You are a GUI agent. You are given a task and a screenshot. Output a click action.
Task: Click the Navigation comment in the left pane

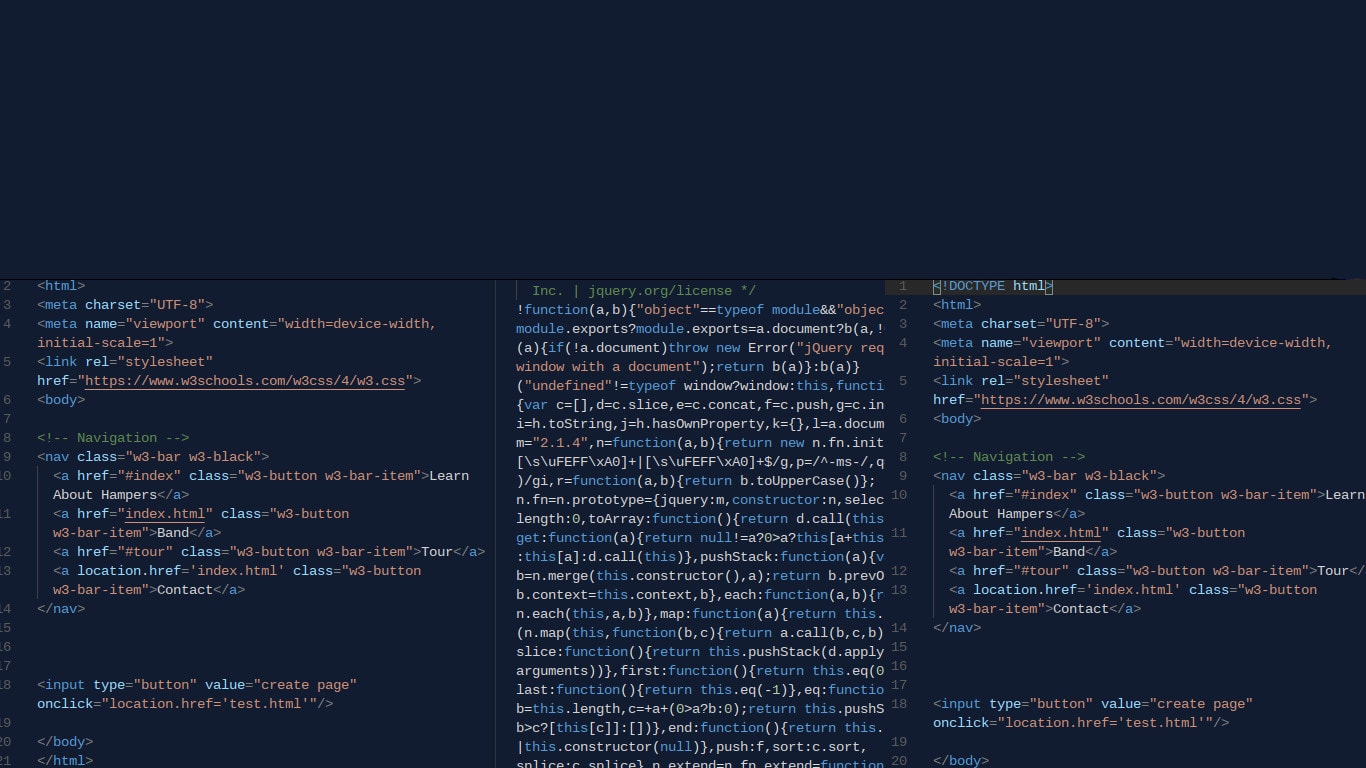coord(113,438)
